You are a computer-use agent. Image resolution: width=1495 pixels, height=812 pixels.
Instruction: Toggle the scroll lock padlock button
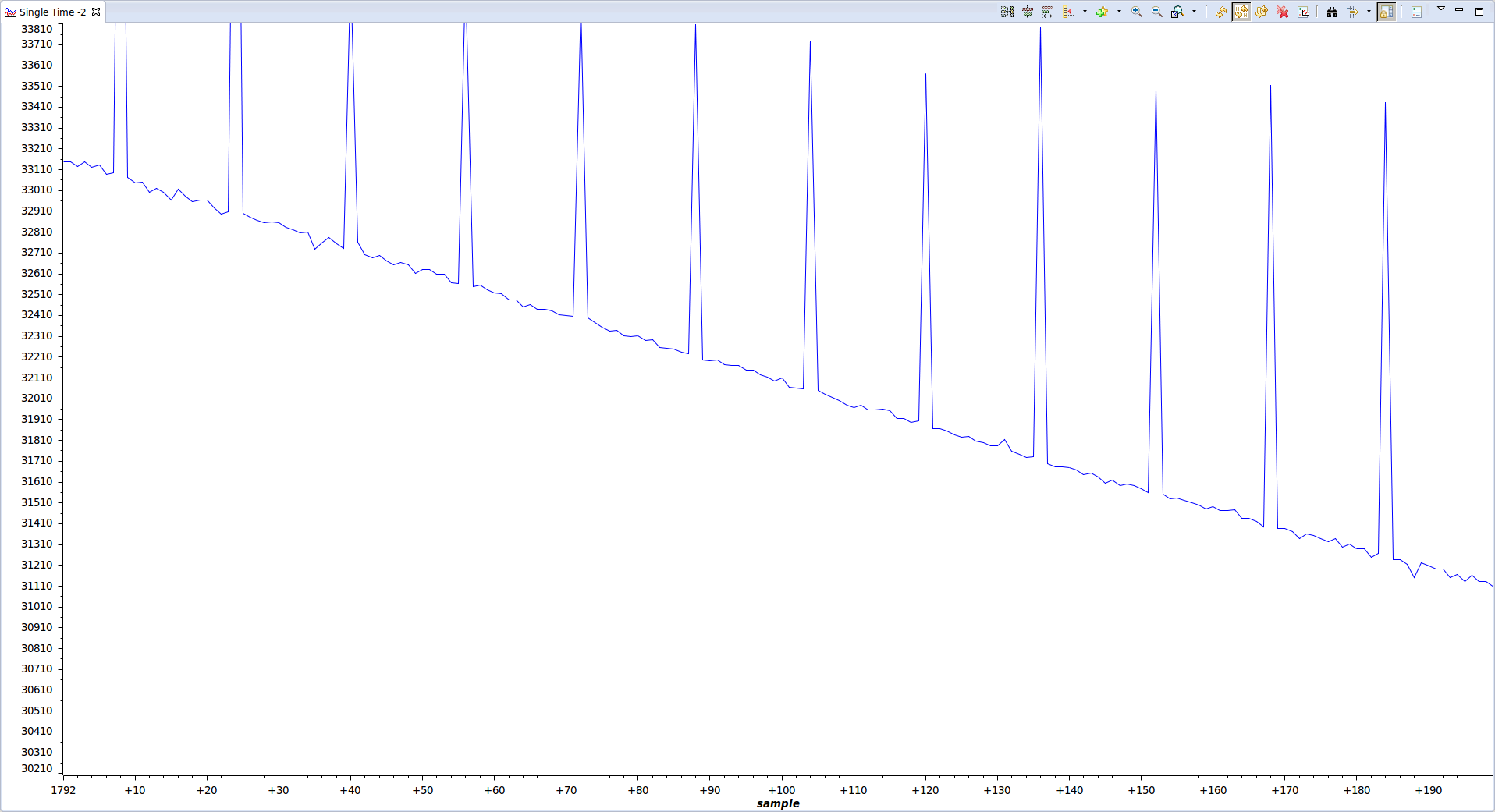(1387, 12)
